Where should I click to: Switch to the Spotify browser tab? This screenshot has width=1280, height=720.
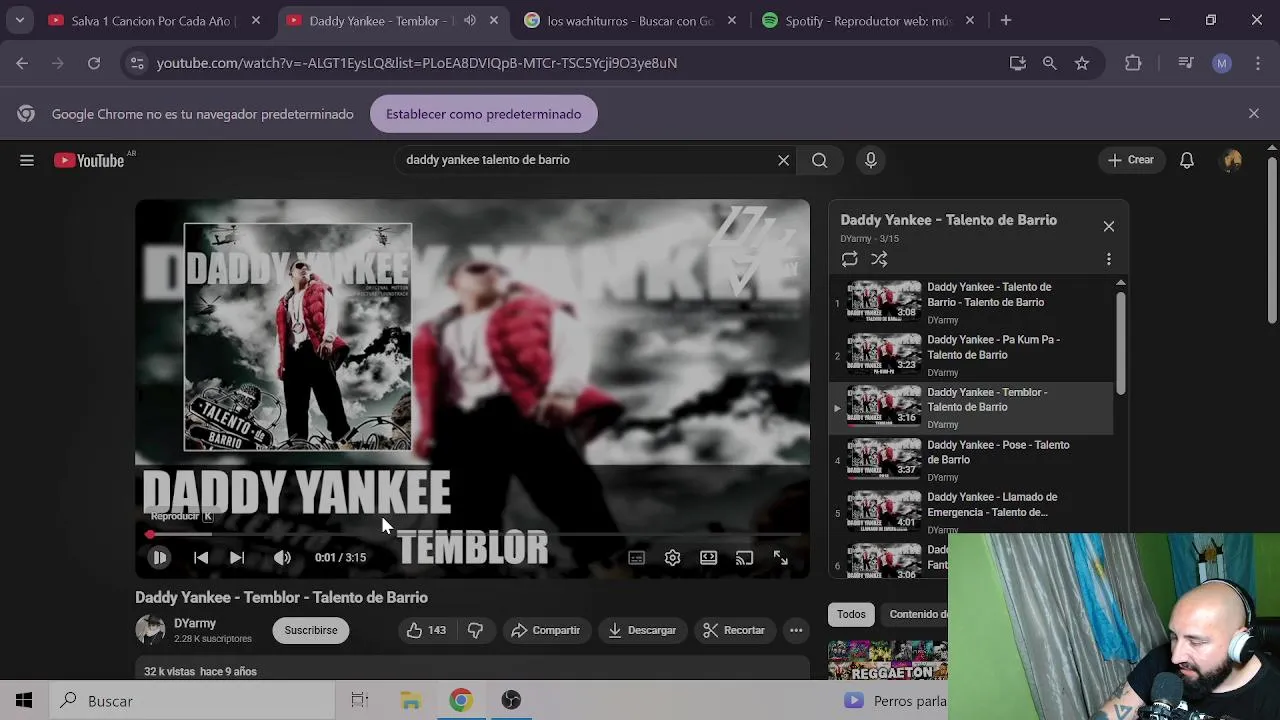868,20
